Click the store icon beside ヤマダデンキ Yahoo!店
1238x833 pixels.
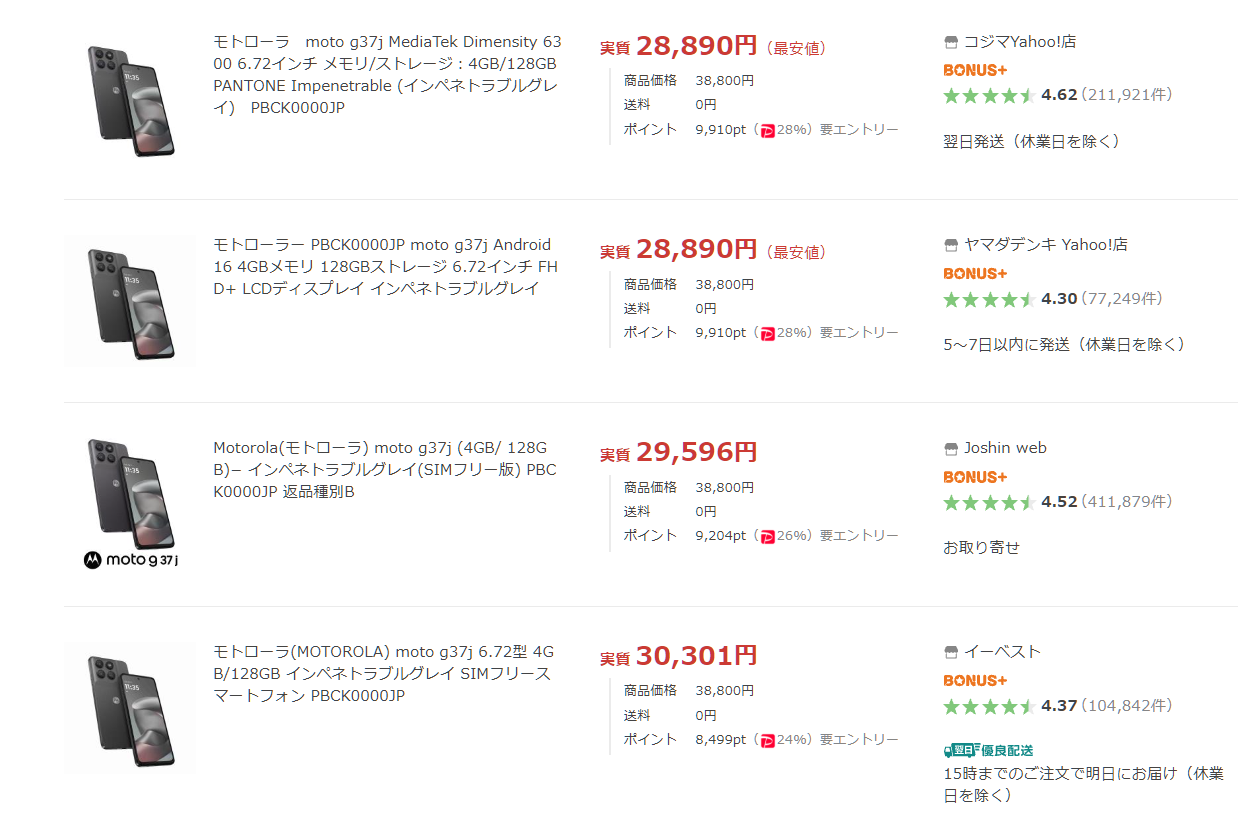point(951,245)
